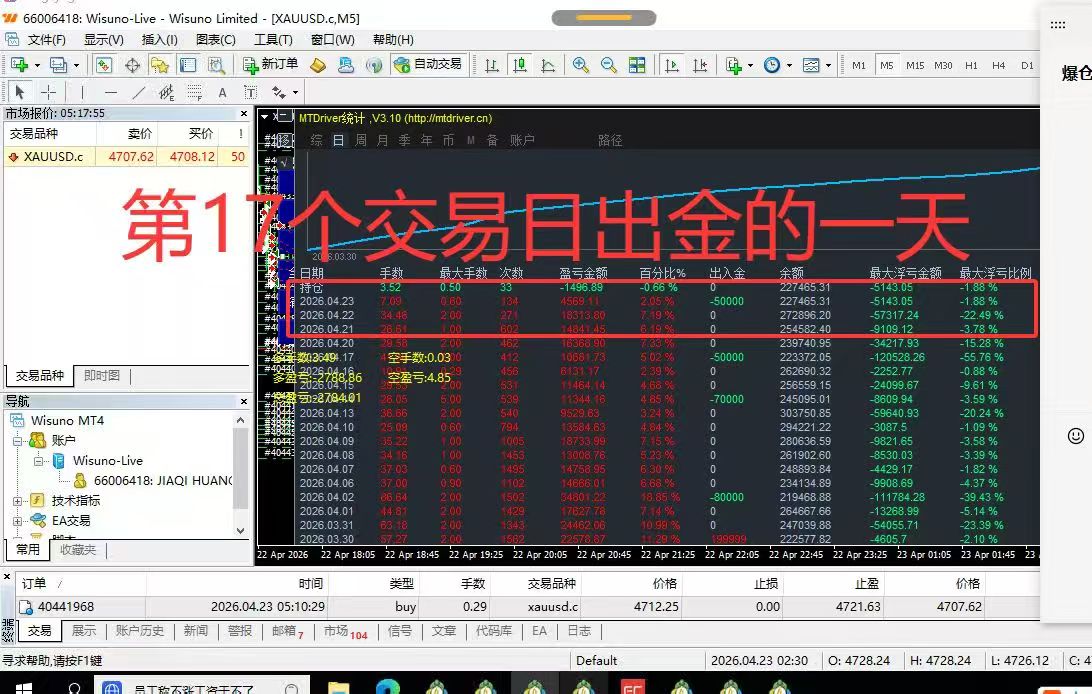Select the Fibonacci retracement tool
Screen dimensions: 1092x694
click(194, 92)
